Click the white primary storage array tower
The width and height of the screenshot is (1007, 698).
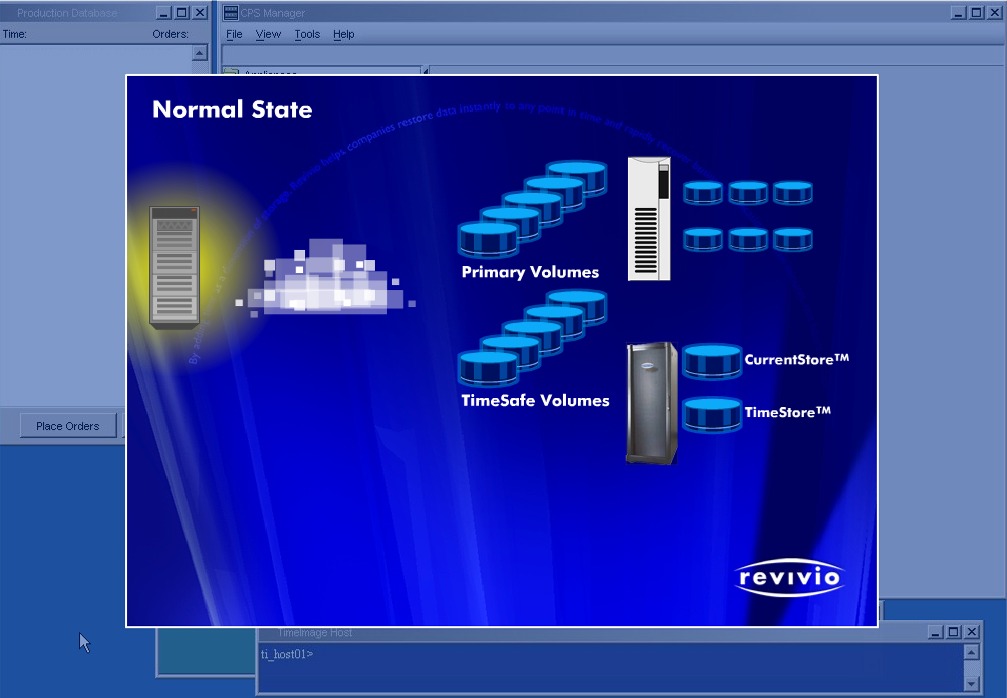(x=649, y=219)
